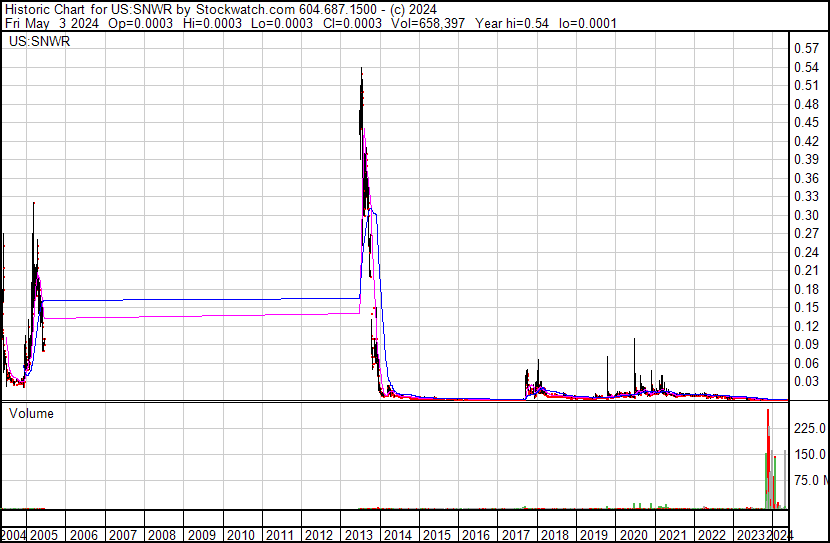
Task: Click the 'Year hi=0.54' value
Action: click(x=511, y=23)
